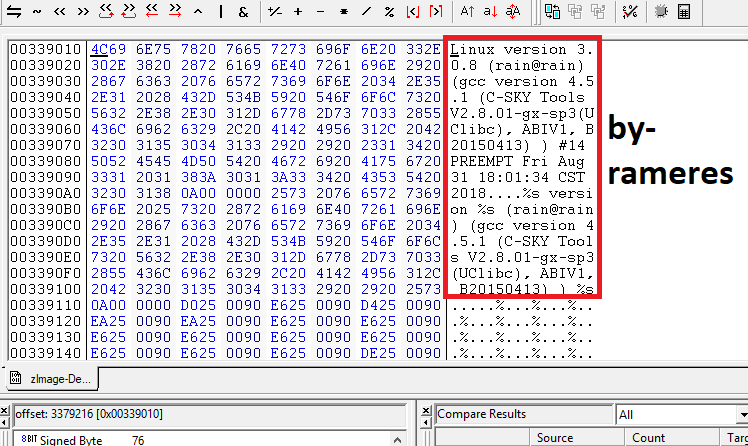
Task: Apply Shift Left (<<) operation
Action: (x=60, y=11)
